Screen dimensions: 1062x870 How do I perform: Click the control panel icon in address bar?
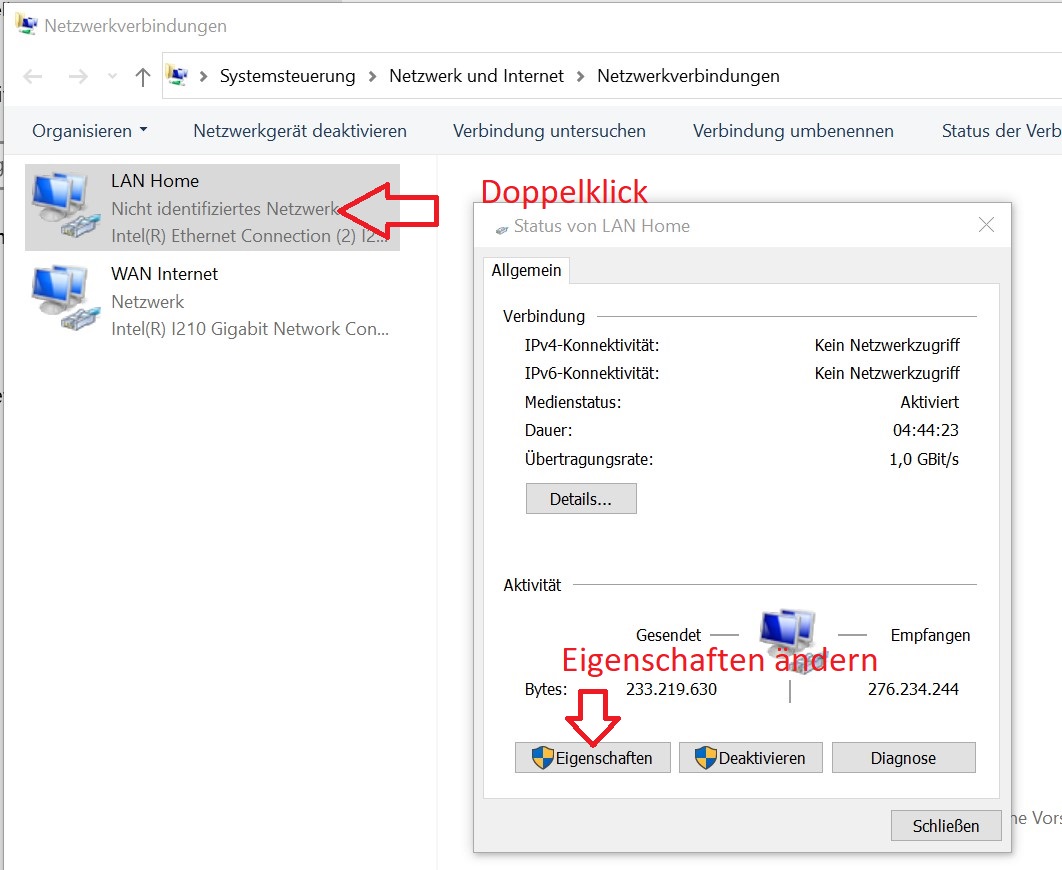(x=177, y=76)
